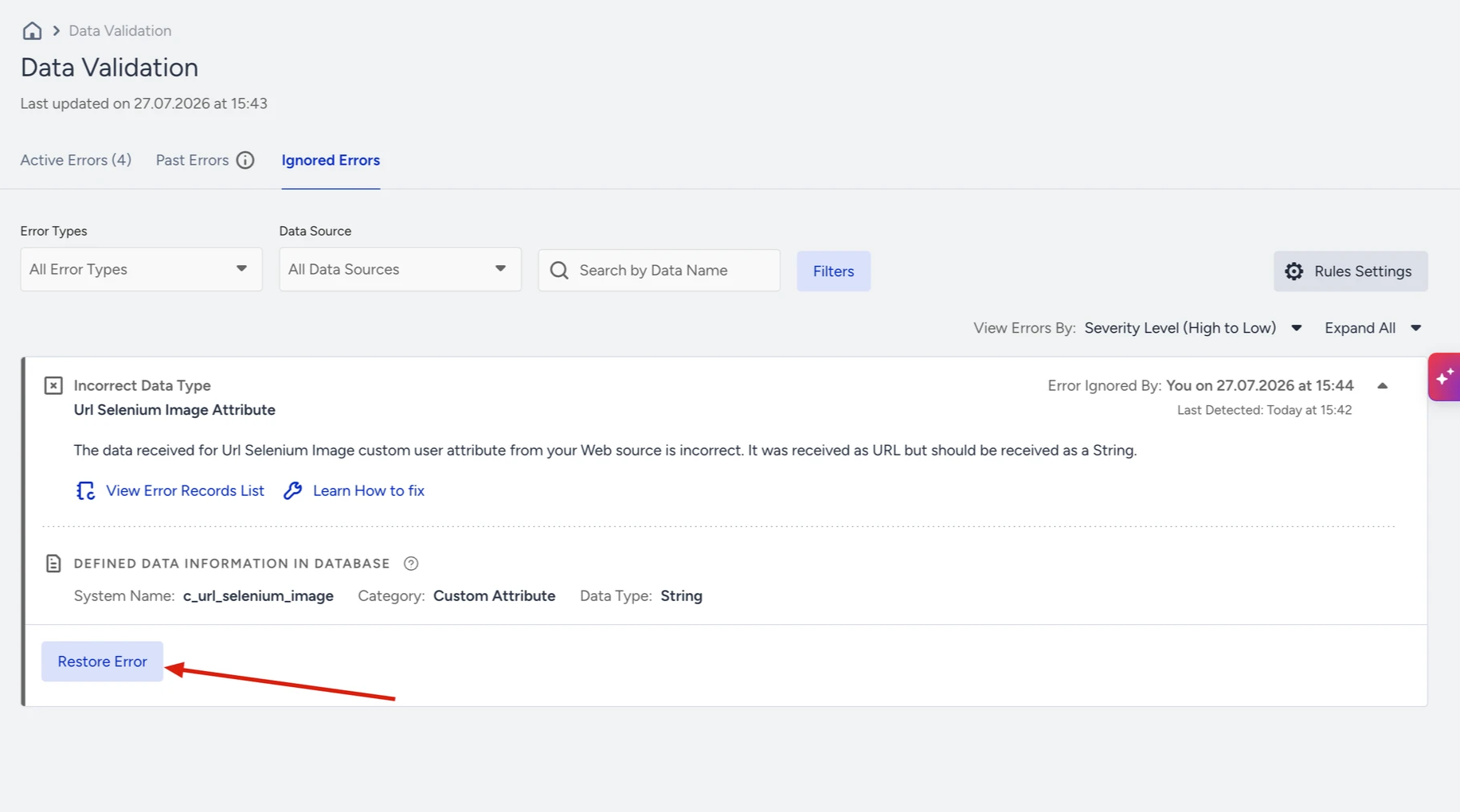Open the AI assistant sparkle button
The height and width of the screenshot is (812, 1460).
(1445, 377)
